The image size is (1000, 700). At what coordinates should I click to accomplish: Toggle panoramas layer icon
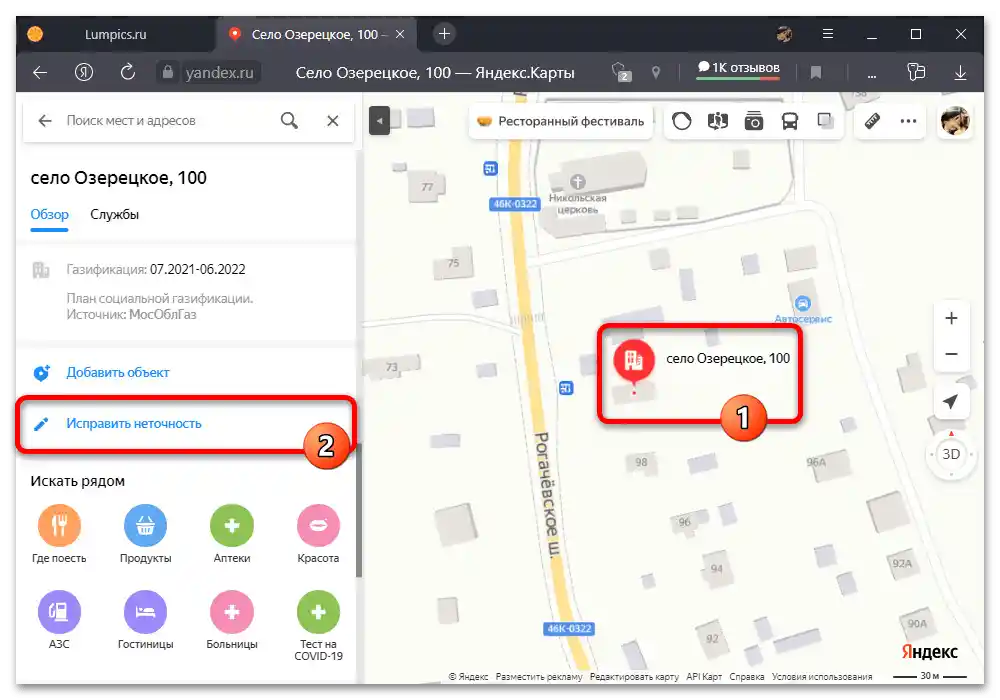(x=718, y=121)
